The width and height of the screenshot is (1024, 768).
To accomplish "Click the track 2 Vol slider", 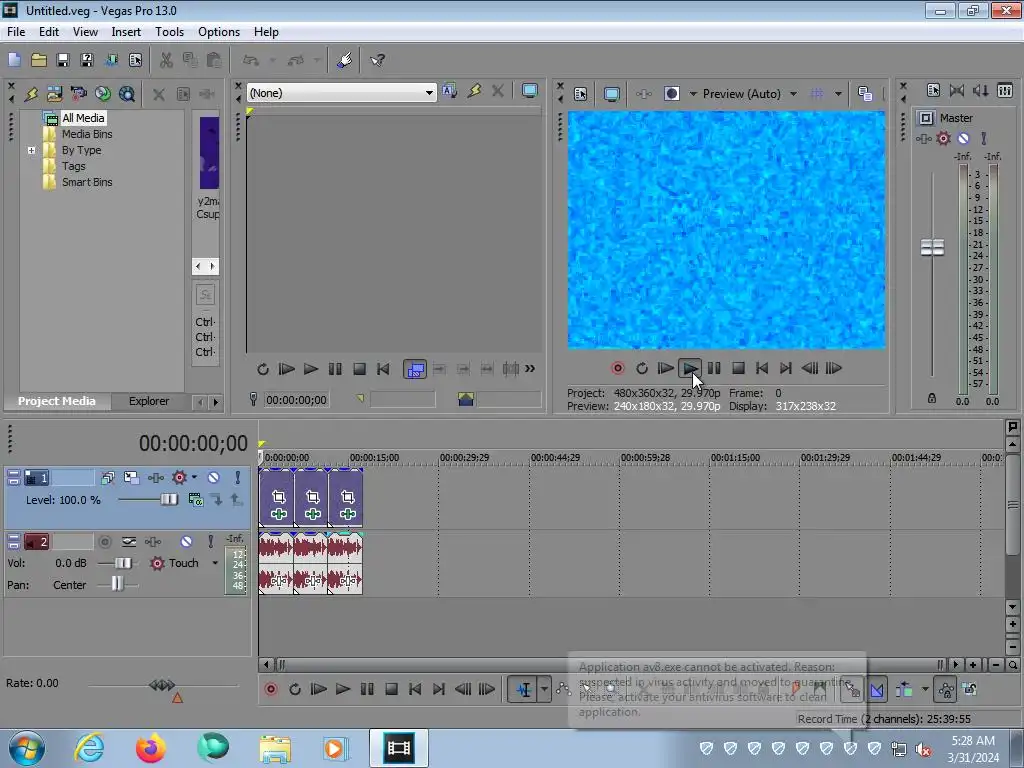I will [x=123, y=563].
